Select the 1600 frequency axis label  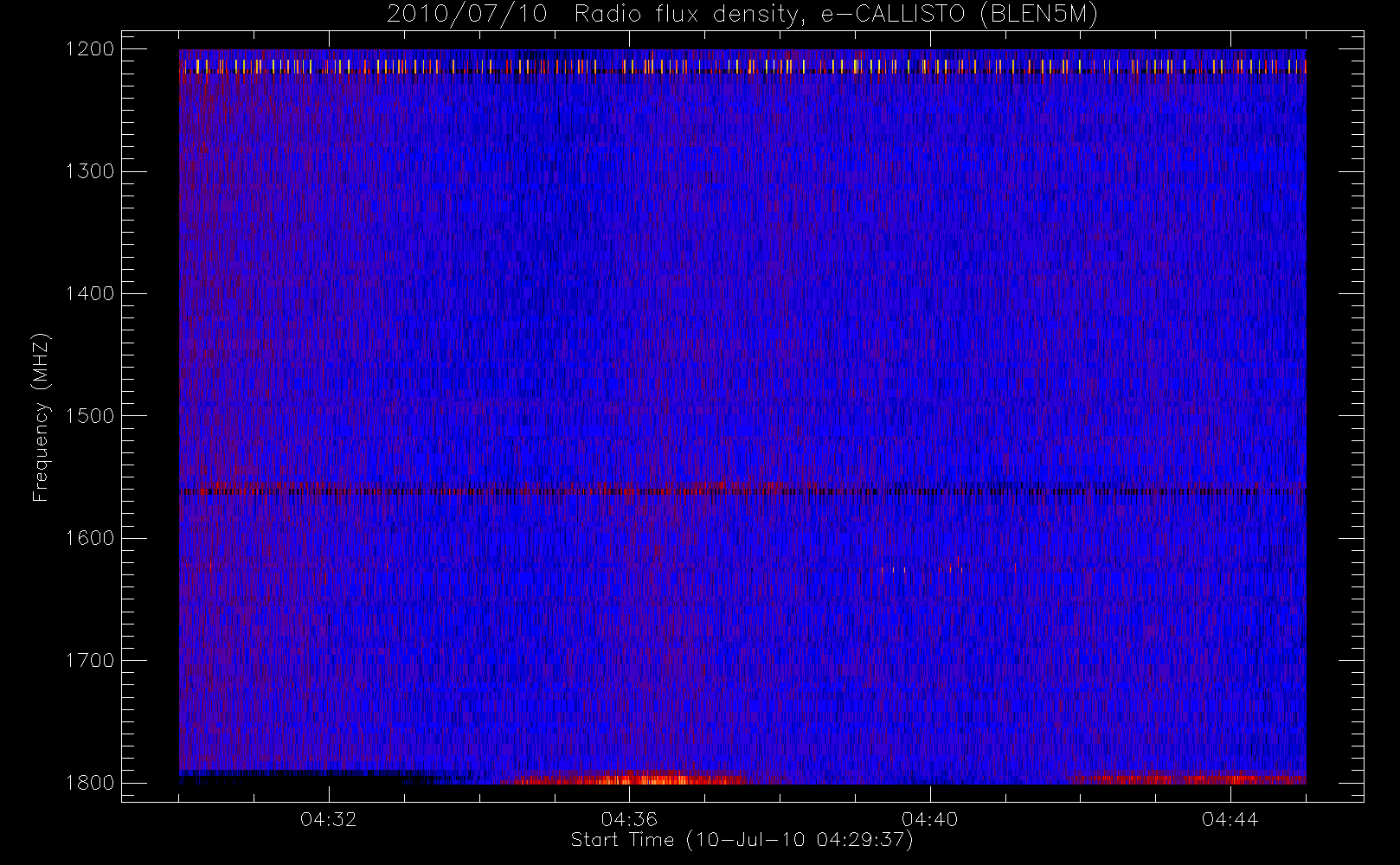pyautogui.click(x=90, y=537)
